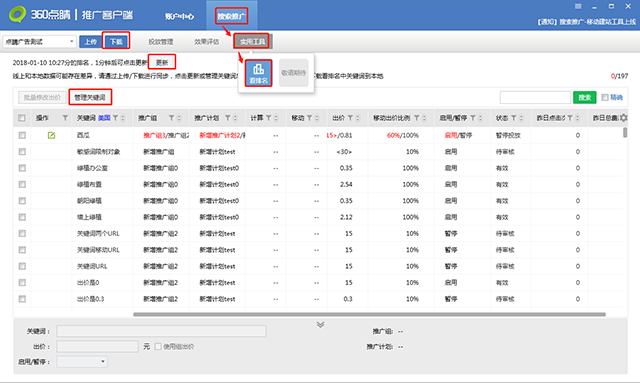Open the filter funnel on the 昨日点击 column
Image resolution: width=640 pixels, height=383 pixels.
(570, 118)
